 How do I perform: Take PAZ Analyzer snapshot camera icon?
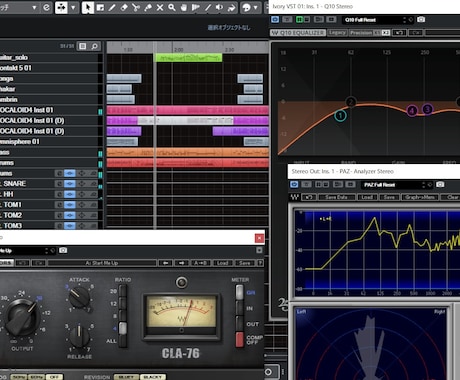(440, 184)
